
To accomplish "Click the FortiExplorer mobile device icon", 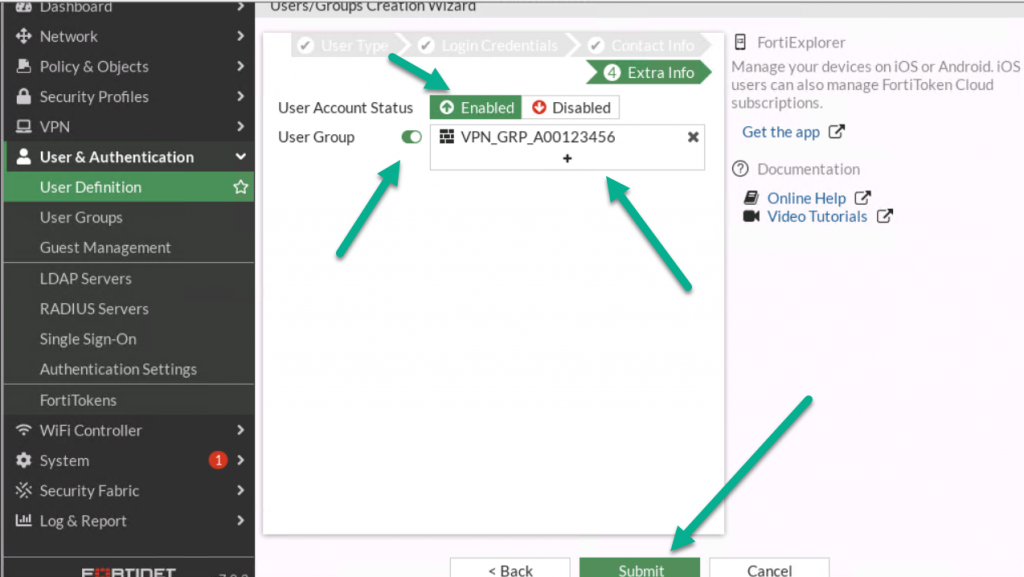I will pos(741,42).
